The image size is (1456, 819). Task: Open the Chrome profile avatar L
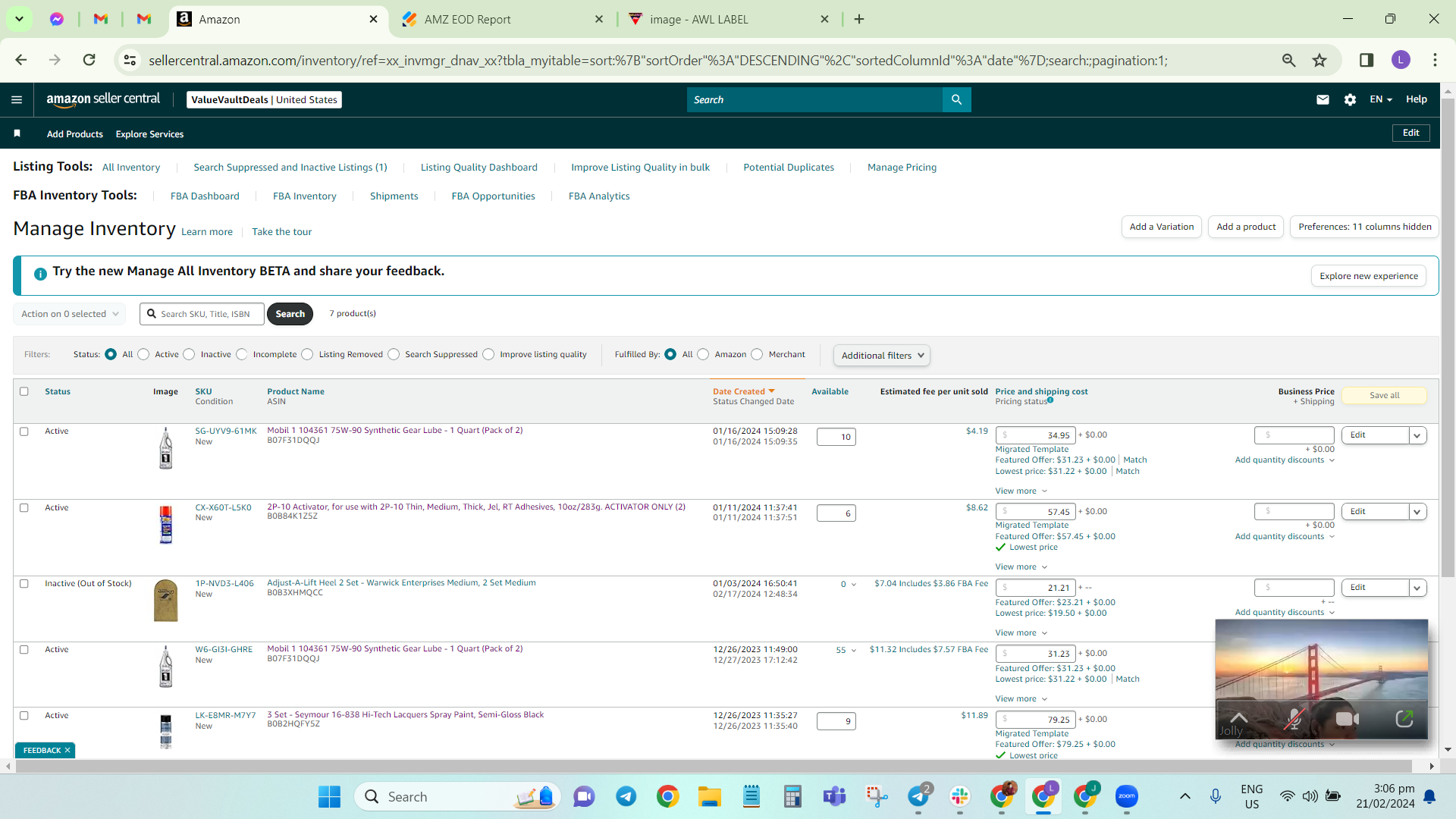[1401, 60]
